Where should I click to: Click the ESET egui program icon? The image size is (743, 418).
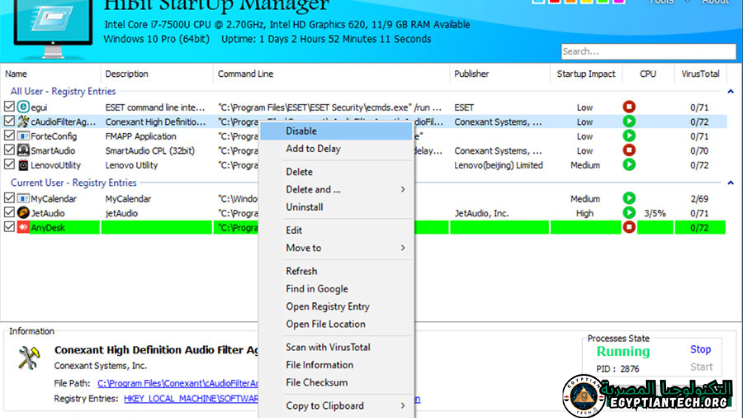(x=23, y=107)
